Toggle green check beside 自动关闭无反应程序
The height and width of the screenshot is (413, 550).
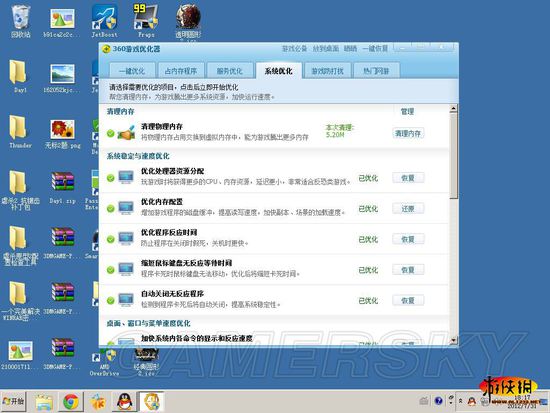[x=110, y=300]
